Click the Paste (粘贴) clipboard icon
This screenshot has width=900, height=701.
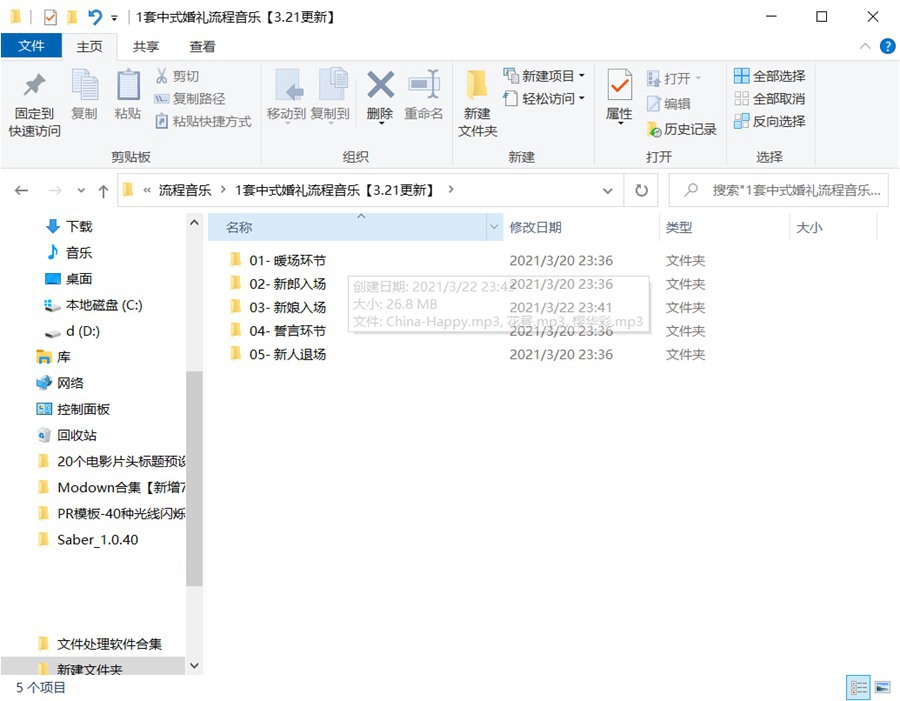pos(128,85)
